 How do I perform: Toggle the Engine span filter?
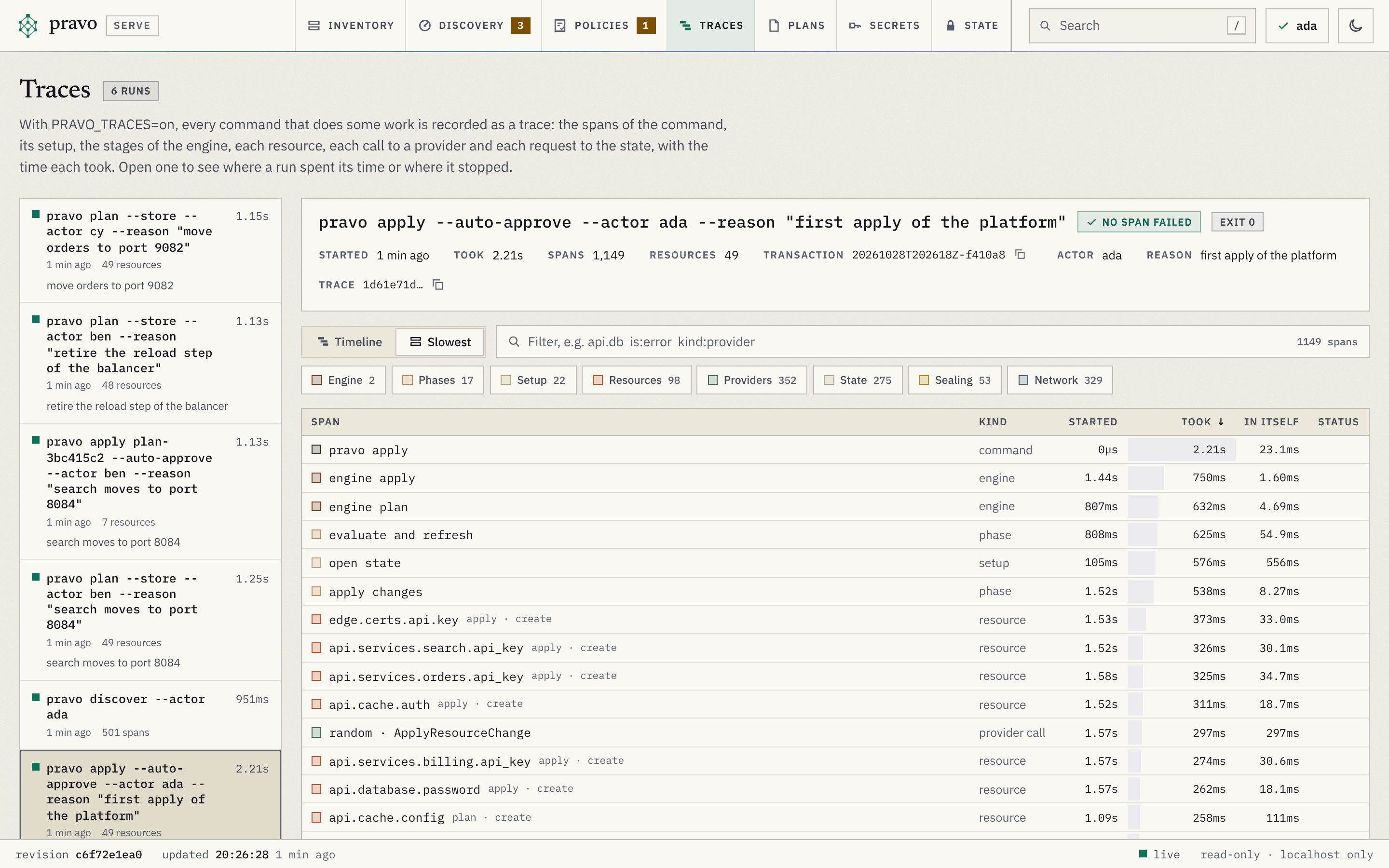(x=343, y=380)
